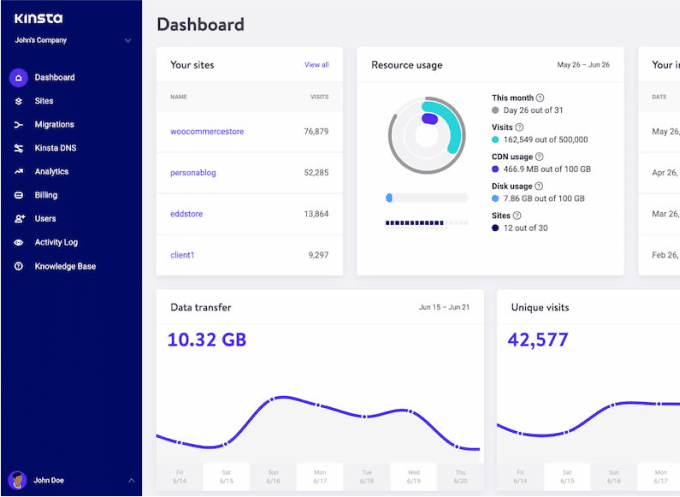
Task: Expand the John Doe user menu
Action: tap(130, 481)
